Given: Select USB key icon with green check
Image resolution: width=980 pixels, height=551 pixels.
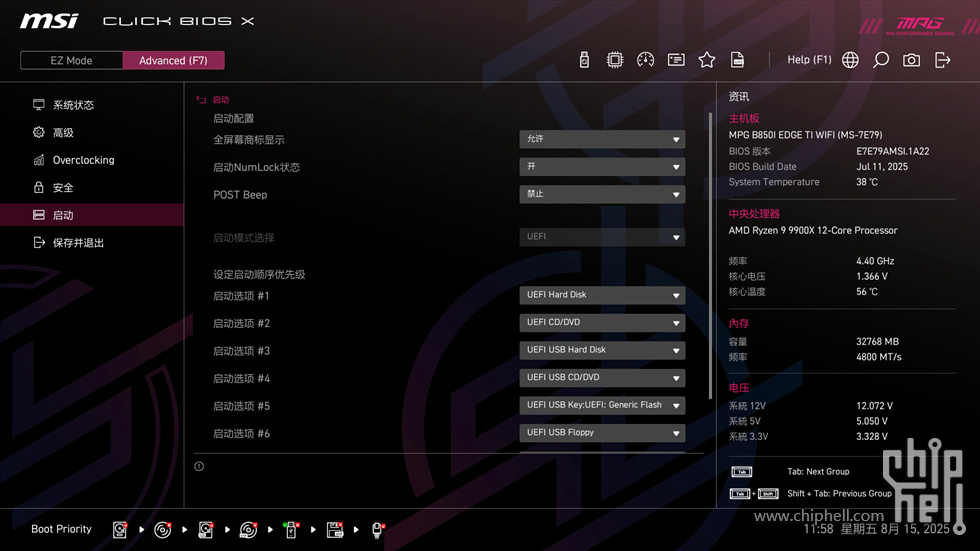Looking at the screenshot, I should pos(291,530).
